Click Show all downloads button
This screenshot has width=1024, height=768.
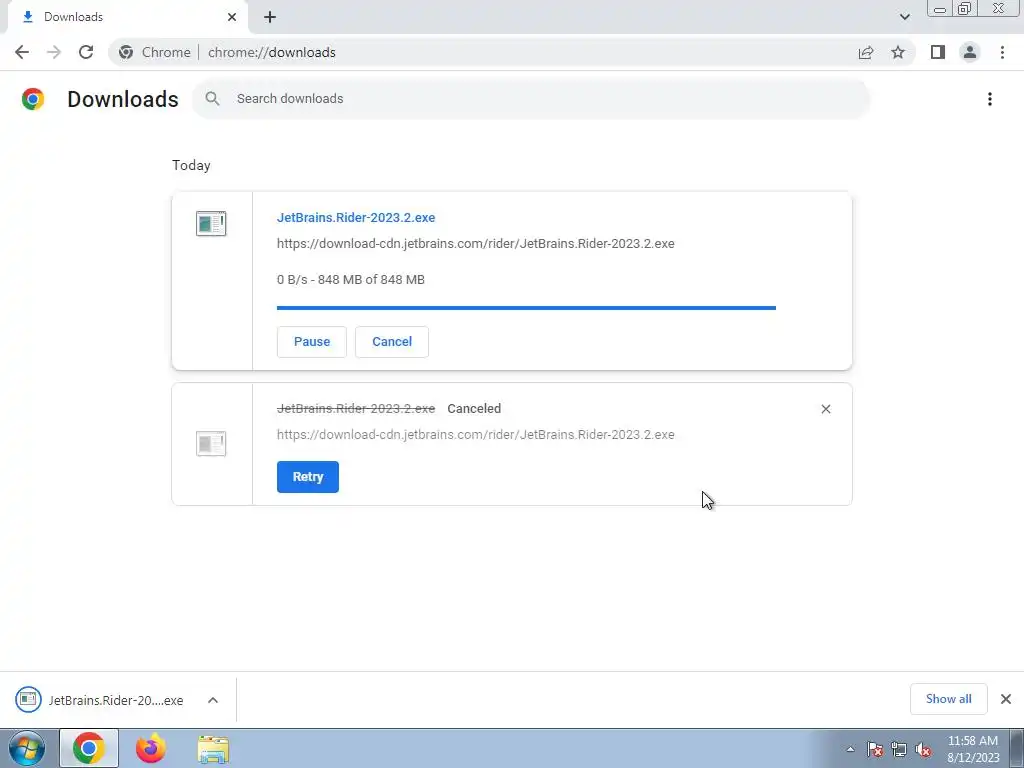[x=948, y=699]
